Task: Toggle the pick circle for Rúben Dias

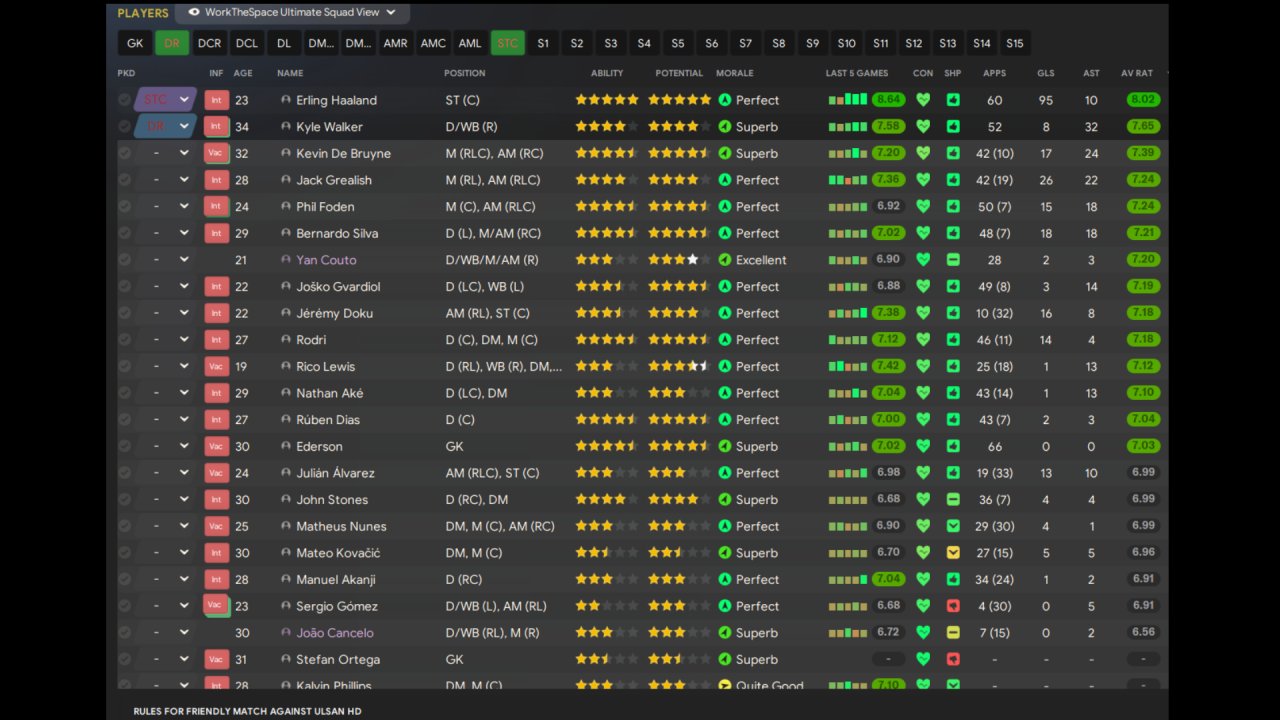Action: [124, 420]
